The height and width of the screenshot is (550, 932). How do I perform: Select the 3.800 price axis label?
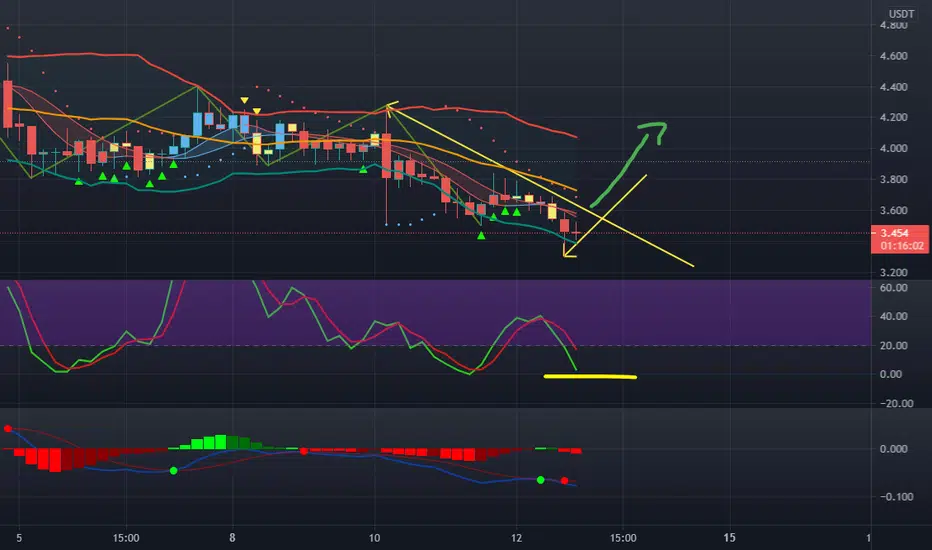pos(893,180)
